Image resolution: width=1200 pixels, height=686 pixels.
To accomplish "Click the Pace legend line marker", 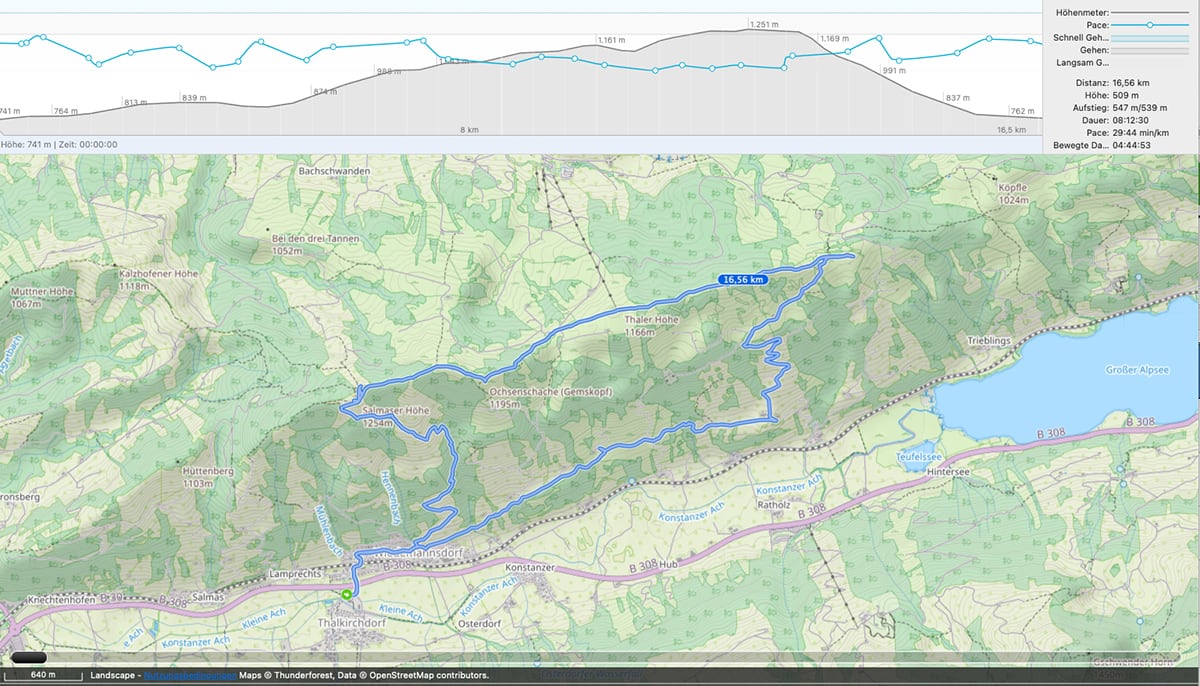I will [1148, 24].
